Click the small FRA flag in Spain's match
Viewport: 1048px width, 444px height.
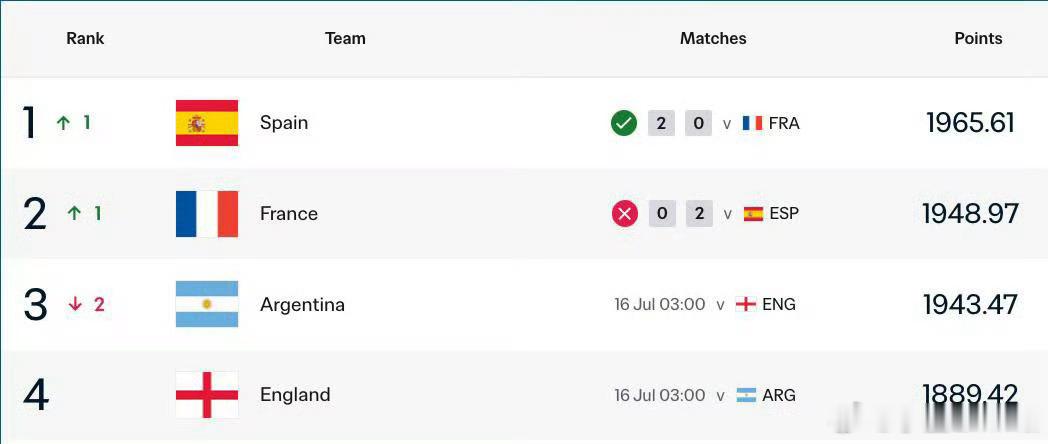tap(752, 123)
